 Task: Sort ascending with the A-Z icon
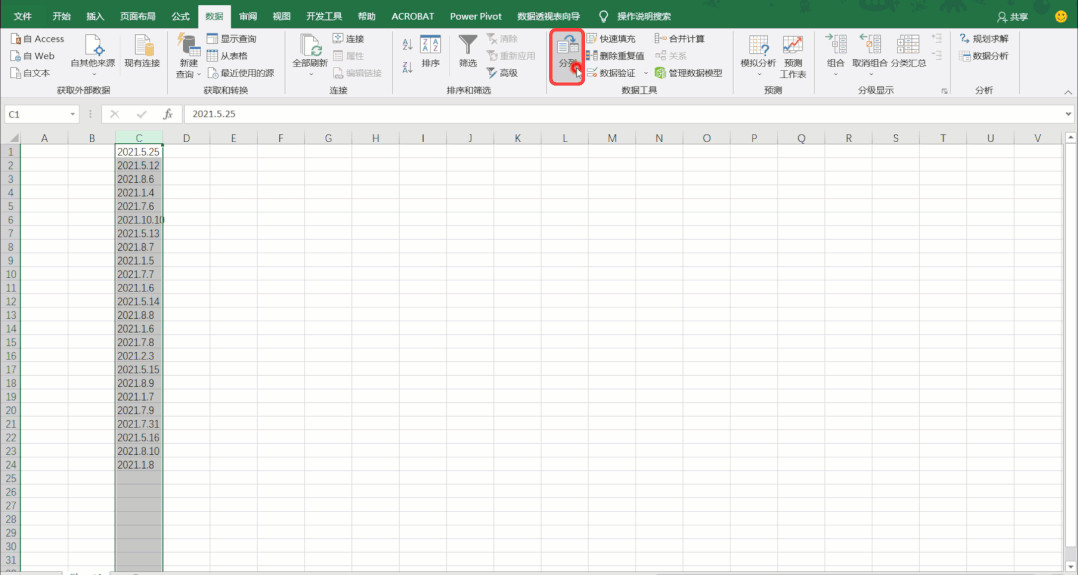pos(407,45)
